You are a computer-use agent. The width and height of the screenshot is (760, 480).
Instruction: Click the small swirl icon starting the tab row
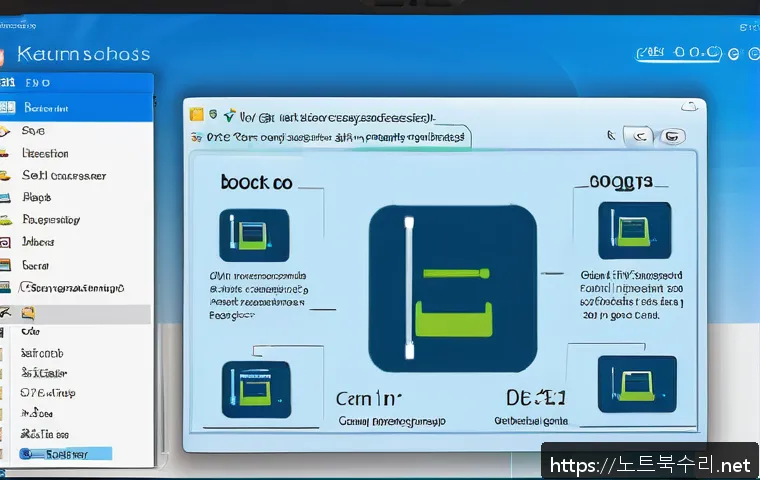coord(196,137)
